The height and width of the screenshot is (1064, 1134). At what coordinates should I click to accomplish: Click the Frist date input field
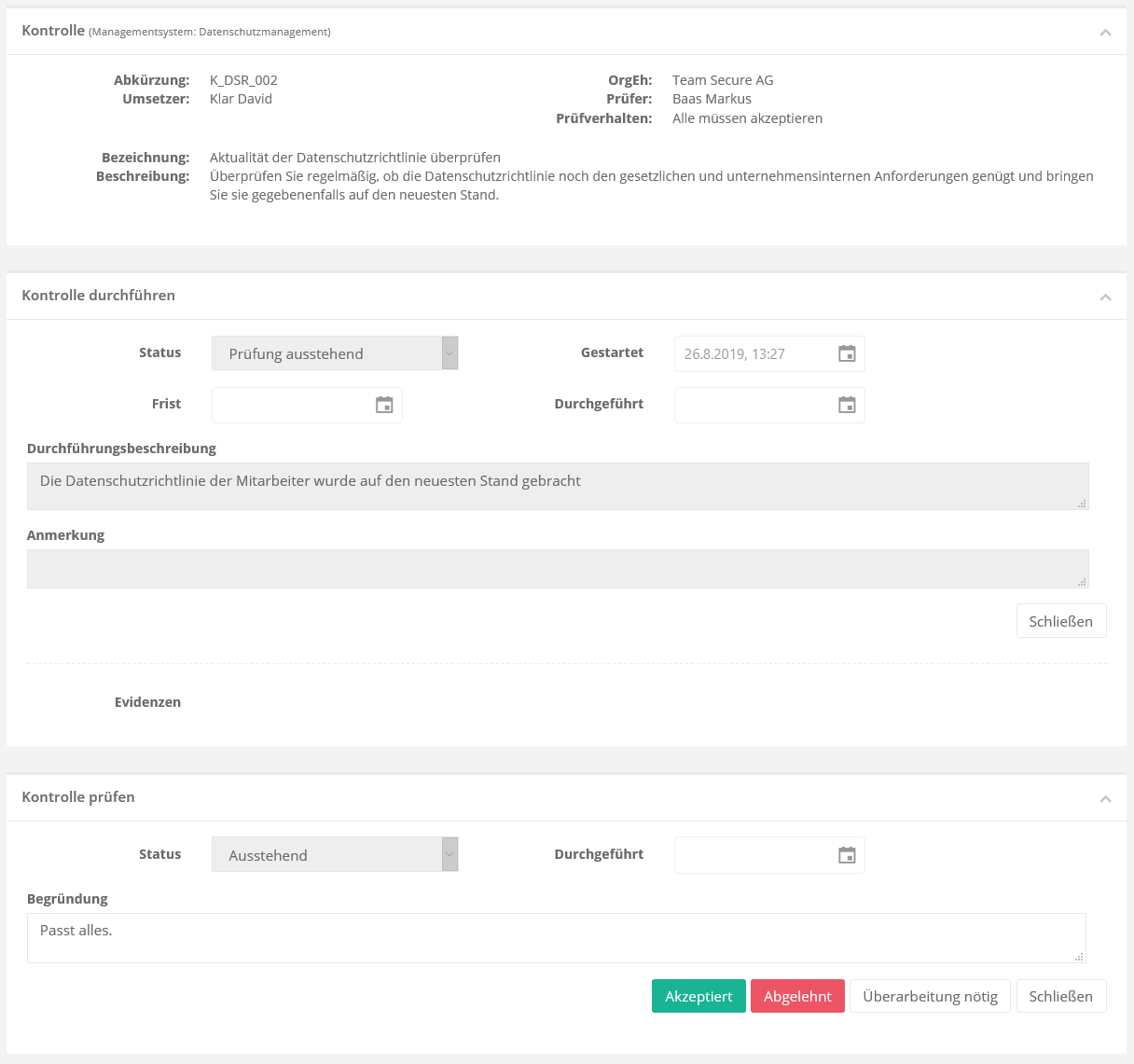pyautogui.click(x=291, y=405)
